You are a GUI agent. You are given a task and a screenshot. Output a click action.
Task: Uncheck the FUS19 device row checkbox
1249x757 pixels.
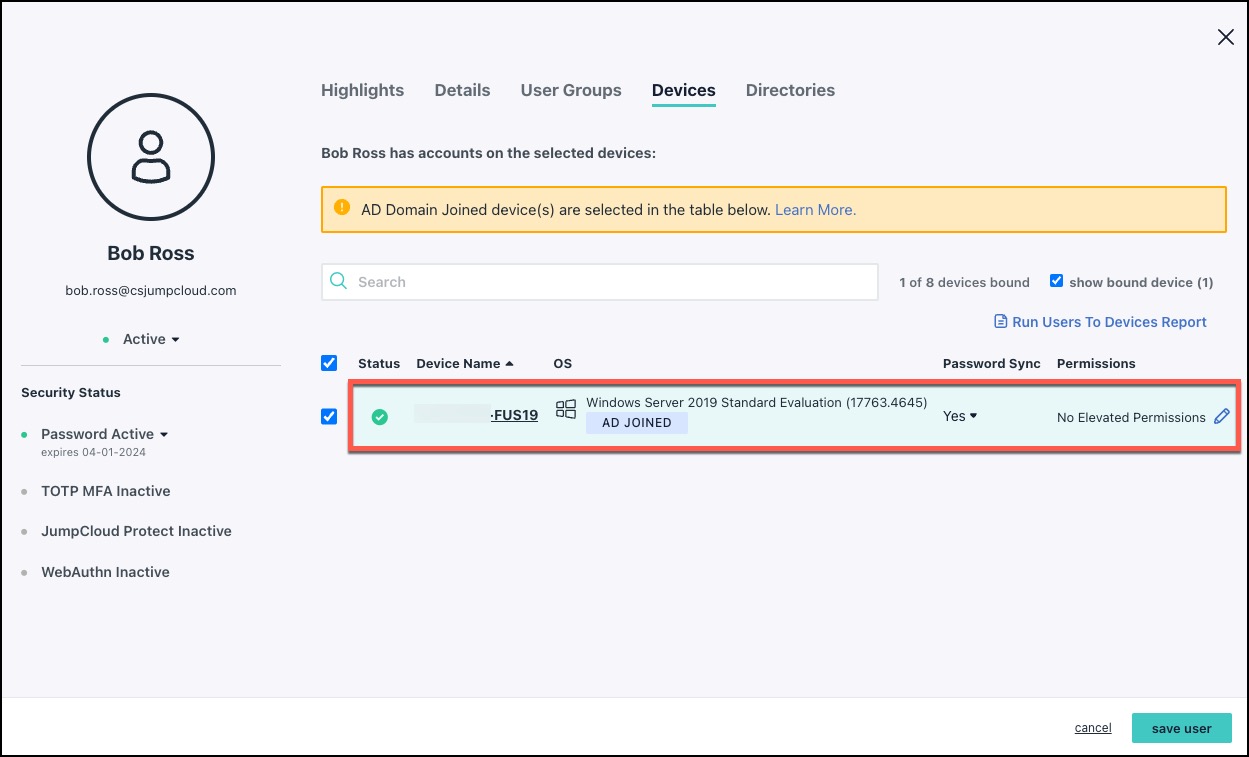click(329, 416)
